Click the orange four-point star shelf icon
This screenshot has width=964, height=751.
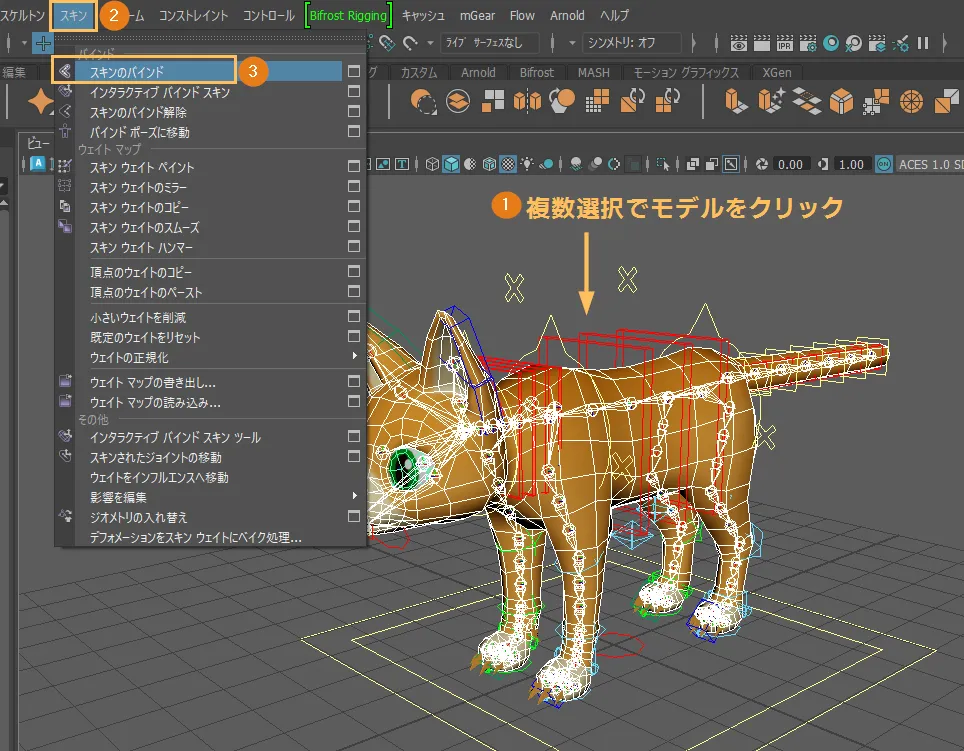tap(41, 101)
